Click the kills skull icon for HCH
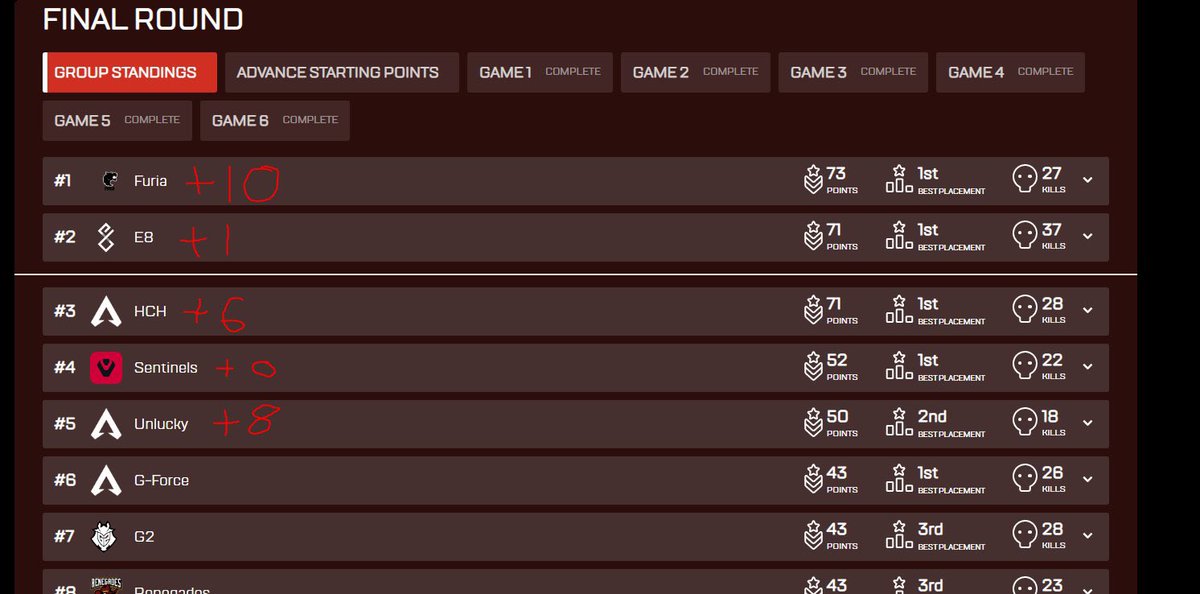 tap(1025, 310)
